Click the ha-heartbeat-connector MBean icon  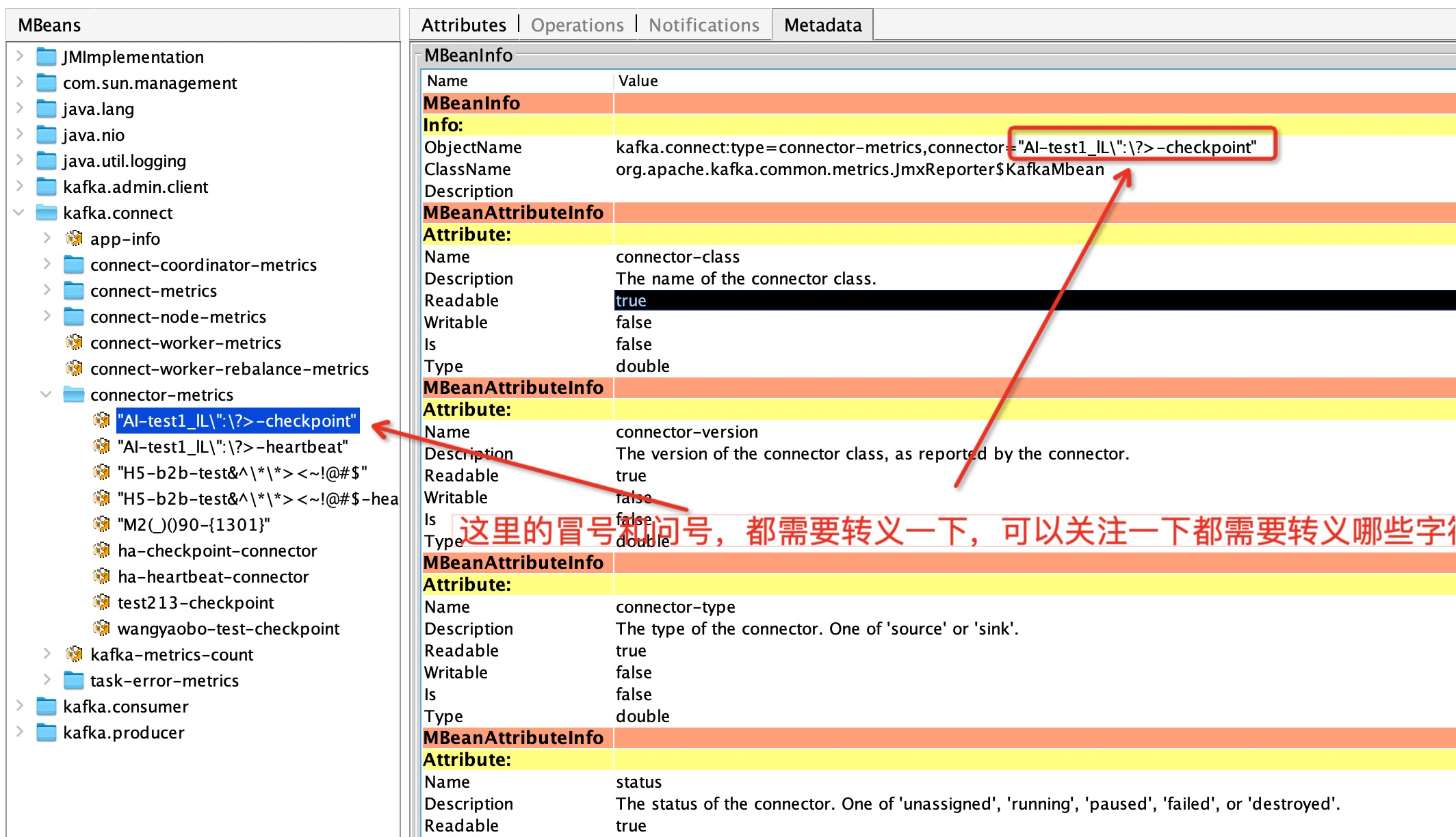tap(101, 576)
